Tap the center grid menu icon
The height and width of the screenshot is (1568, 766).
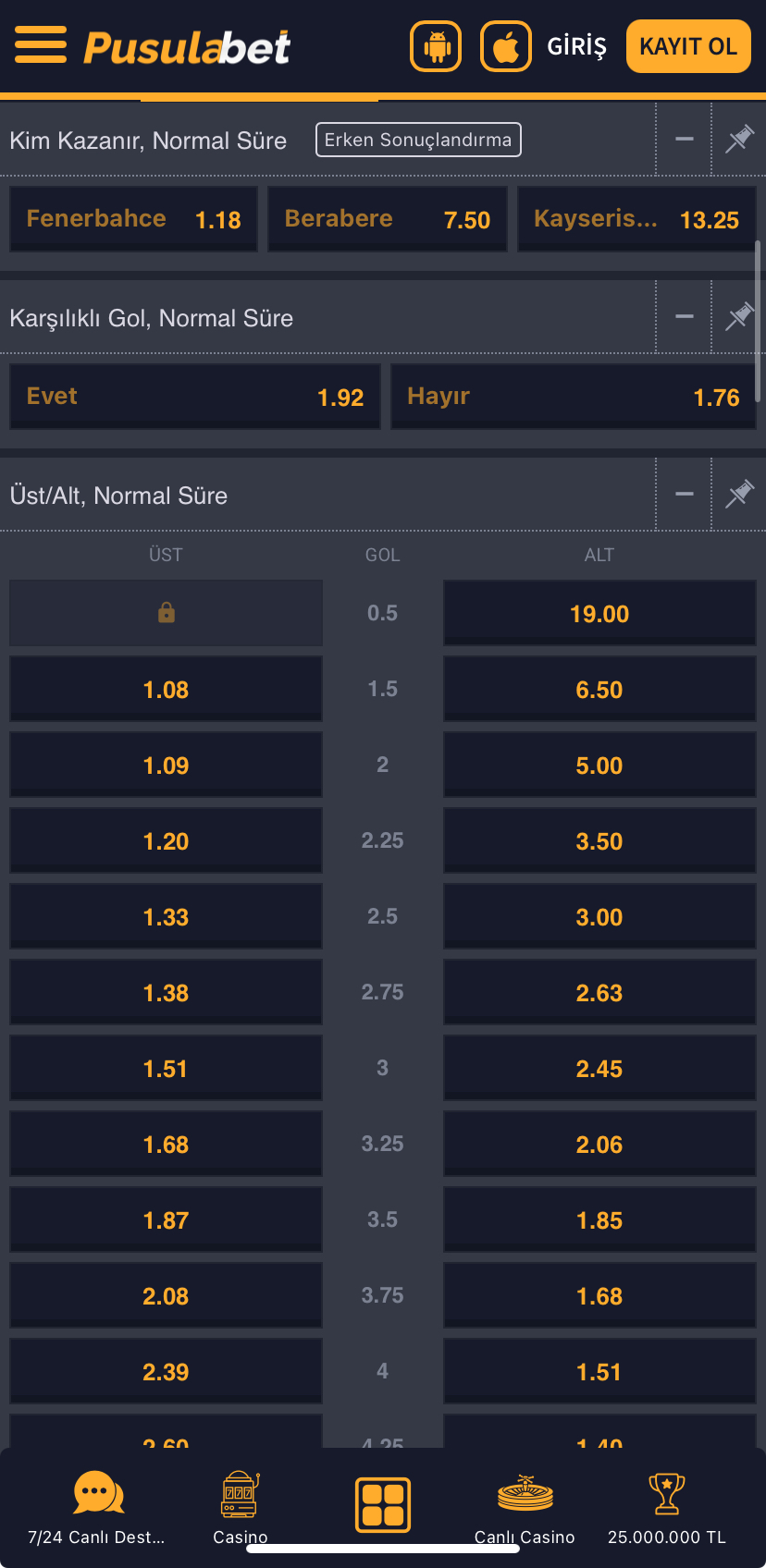tap(383, 1504)
